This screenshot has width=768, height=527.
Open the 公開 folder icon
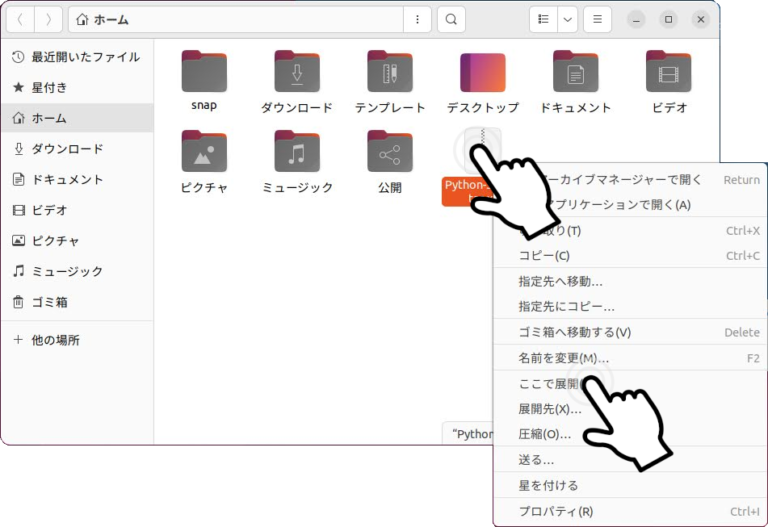(390, 151)
